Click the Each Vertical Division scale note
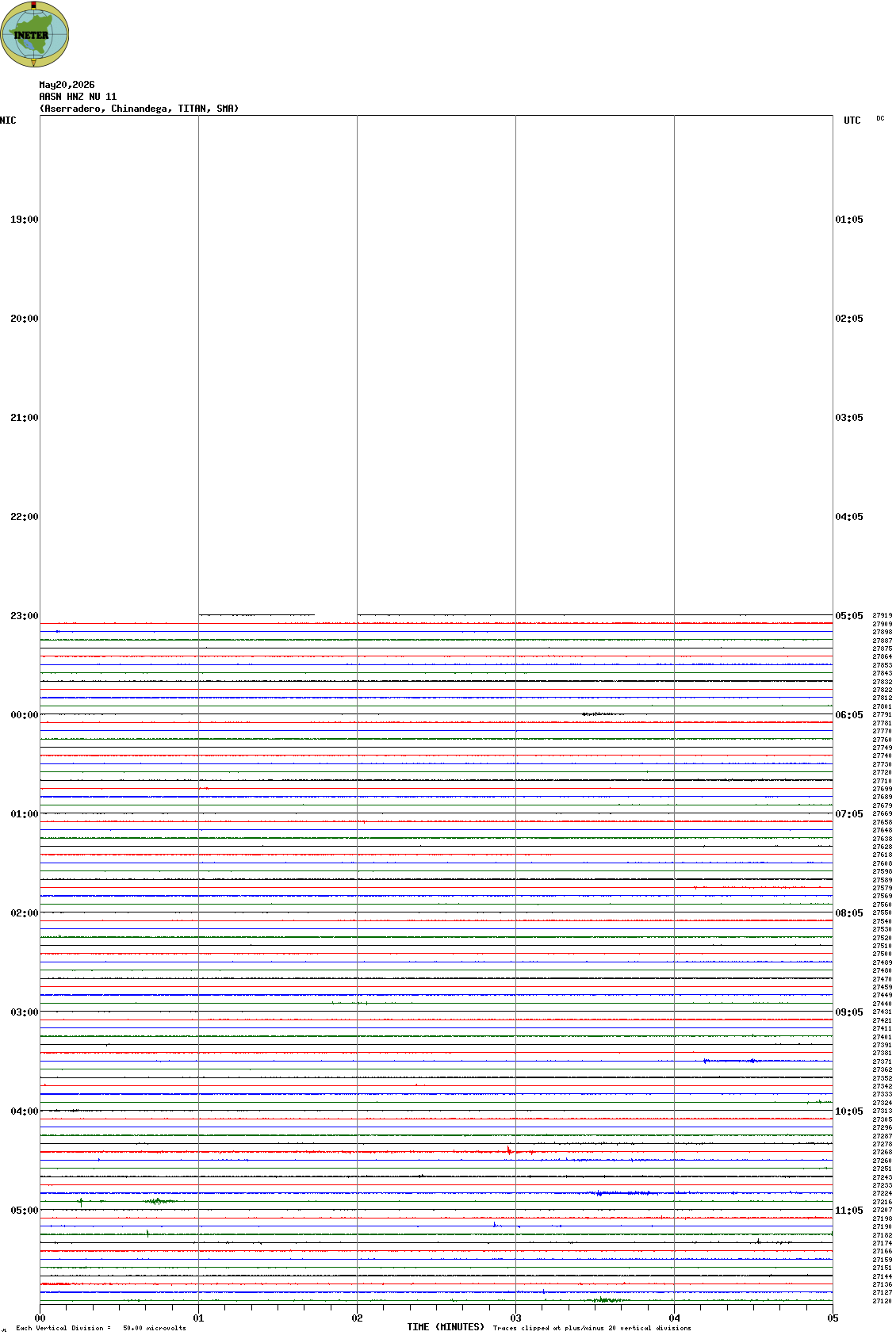The width and height of the screenshot is (896, 1339). [101, 1328]
